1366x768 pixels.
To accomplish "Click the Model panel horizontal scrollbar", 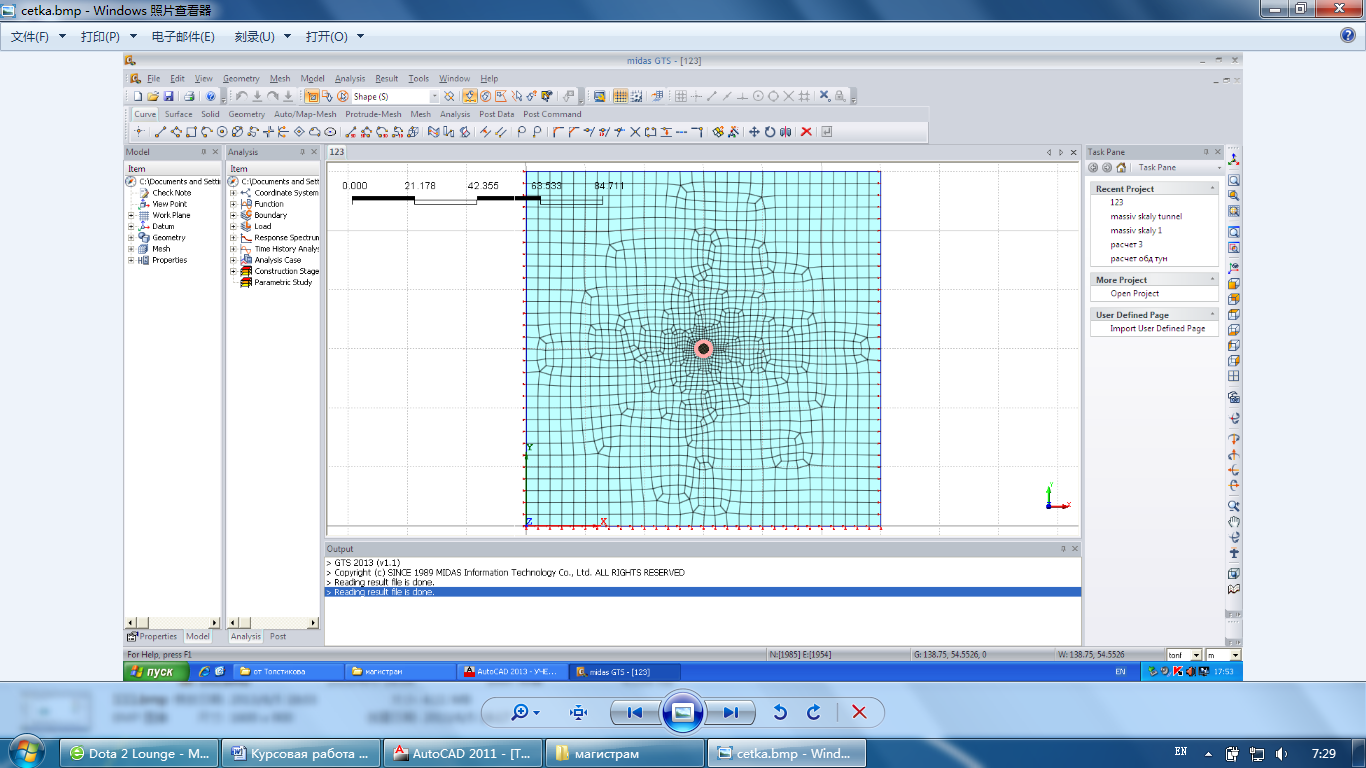I will [x=172, y=622].
